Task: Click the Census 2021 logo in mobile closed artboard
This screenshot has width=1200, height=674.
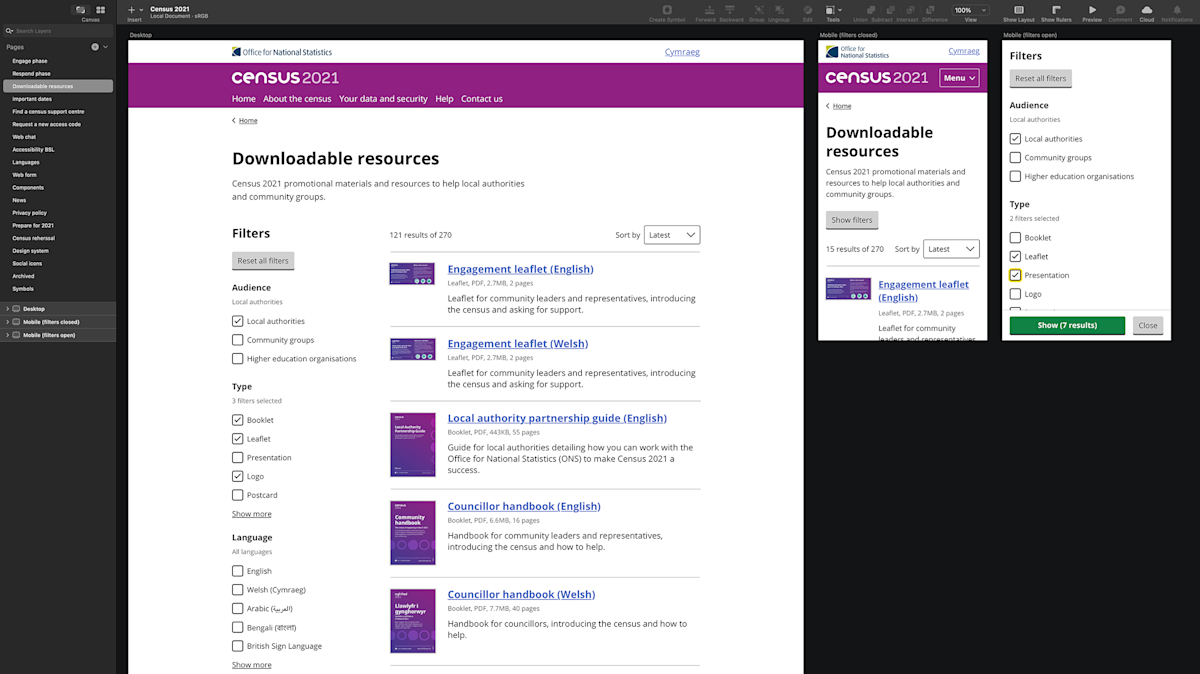Action: pyautogui.click(x=877, y=78)
